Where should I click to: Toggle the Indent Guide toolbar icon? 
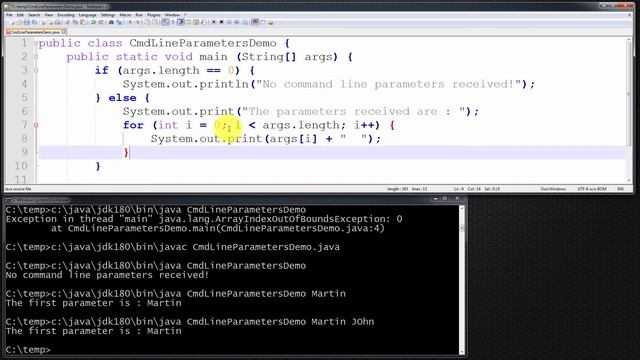181,22
